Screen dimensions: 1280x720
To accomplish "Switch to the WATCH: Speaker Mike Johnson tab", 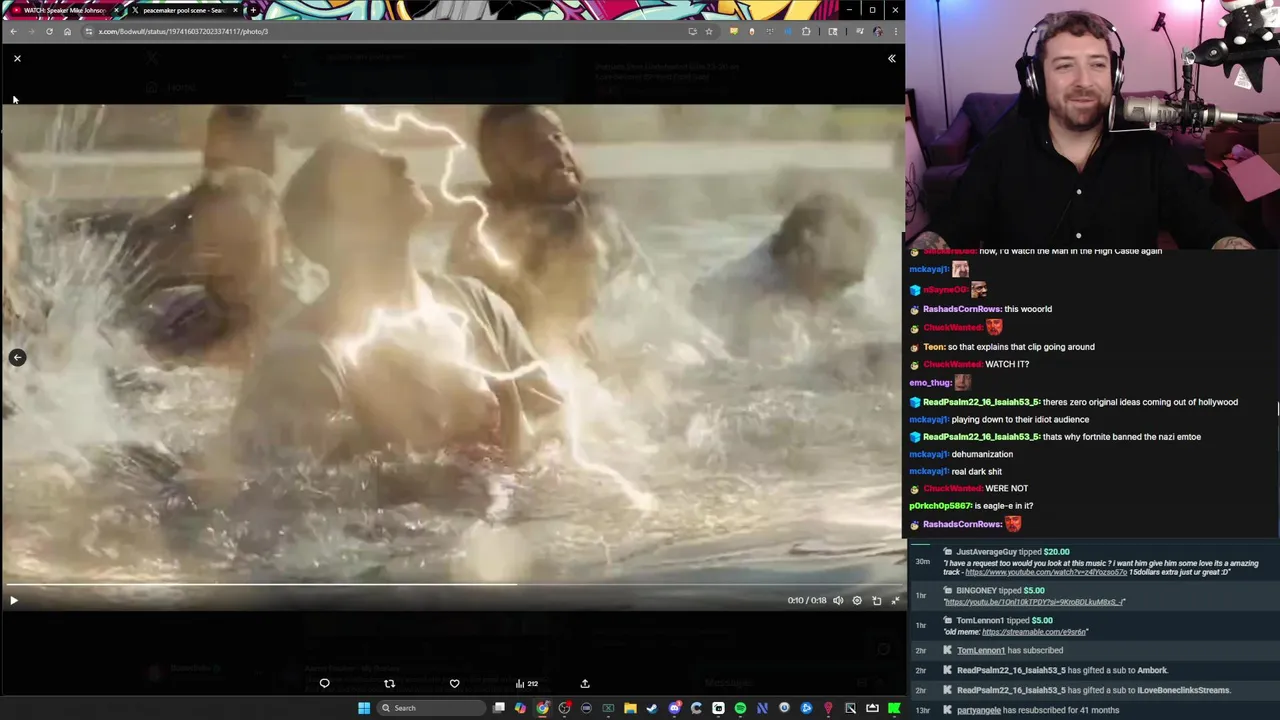I will [64, 10].
